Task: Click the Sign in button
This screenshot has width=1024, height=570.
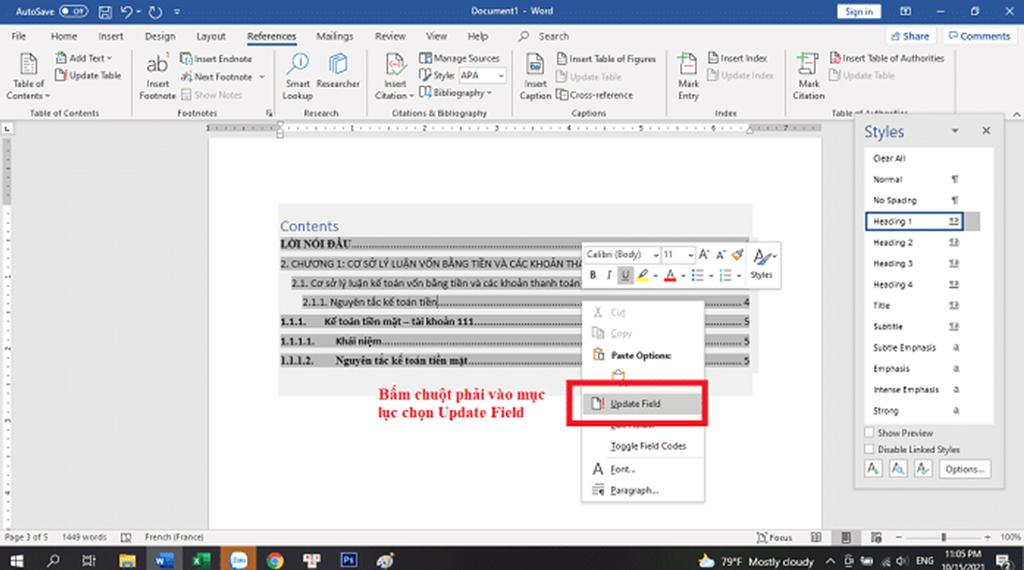Action: point(859,12)
